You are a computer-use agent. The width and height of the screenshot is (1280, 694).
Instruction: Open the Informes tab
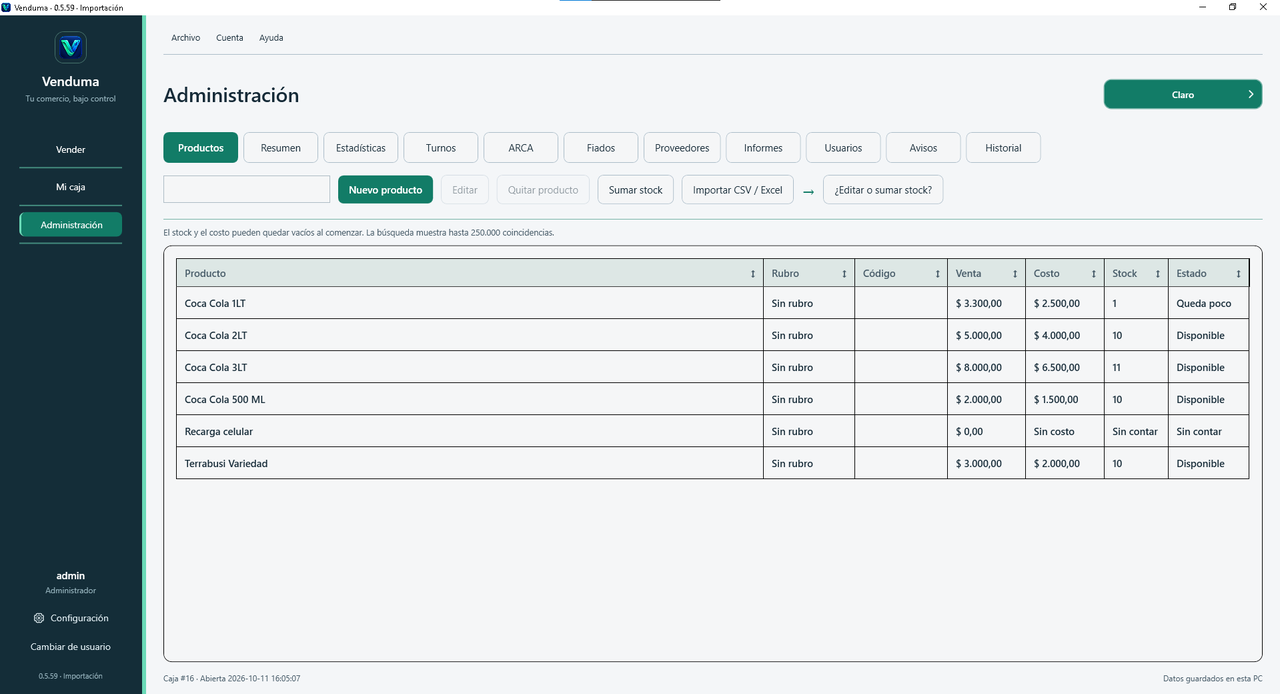(763, 148)
